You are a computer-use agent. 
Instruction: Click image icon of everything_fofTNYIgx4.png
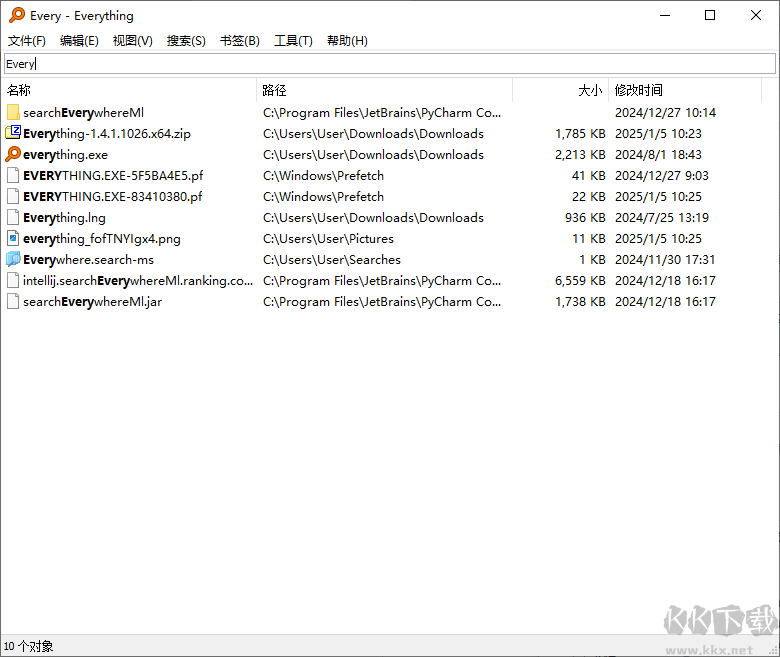point(13,238)
